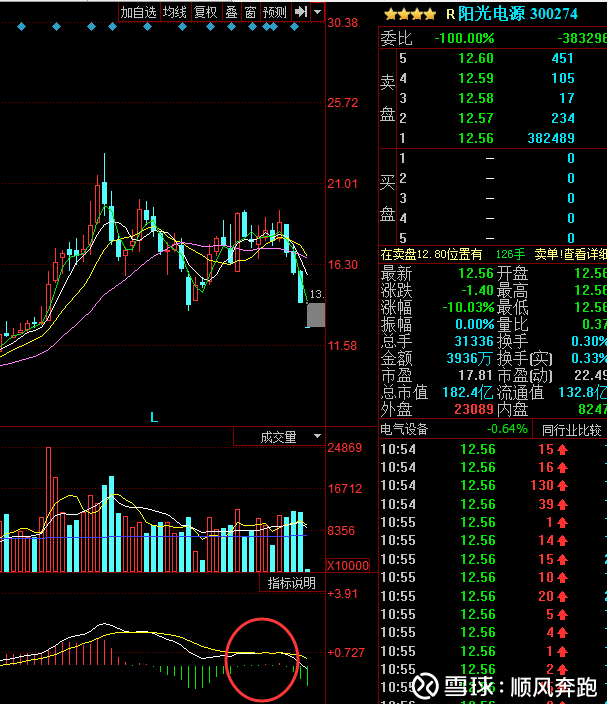Click the four-star rating icon
The width and height of the screenshot is (607, 704).
click(x=410, y=14)
